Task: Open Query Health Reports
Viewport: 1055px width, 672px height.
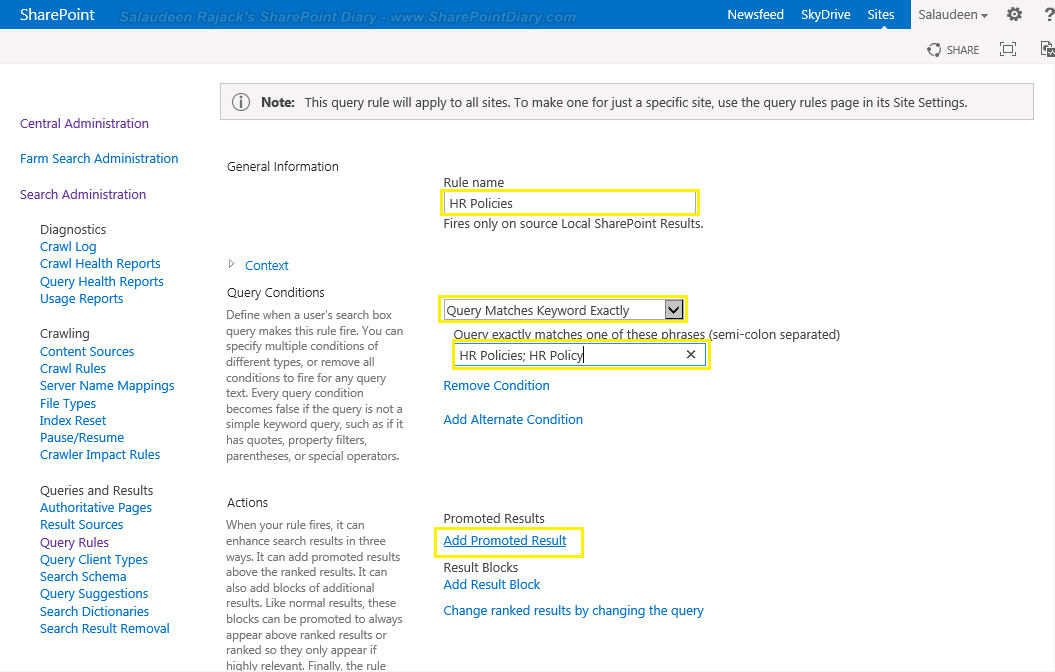Action: coord(102,281)
